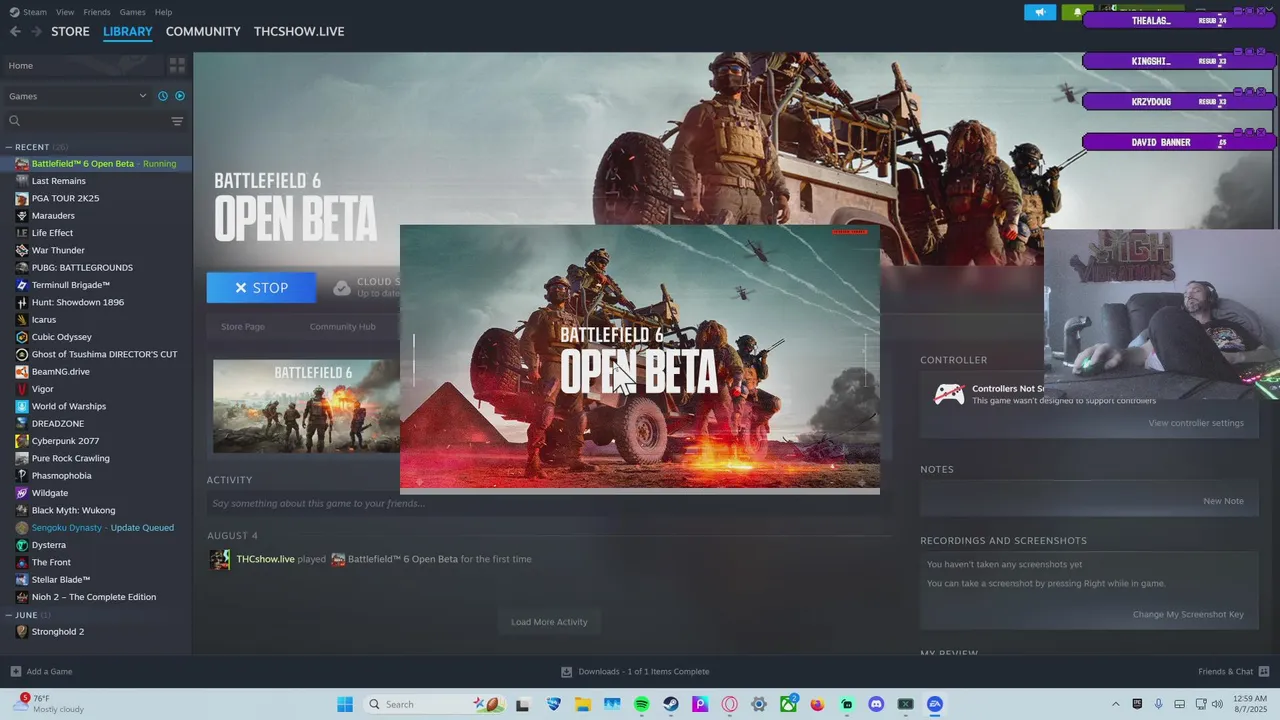Open the Battlefield 6 featured thumbnail

[306, 406]
